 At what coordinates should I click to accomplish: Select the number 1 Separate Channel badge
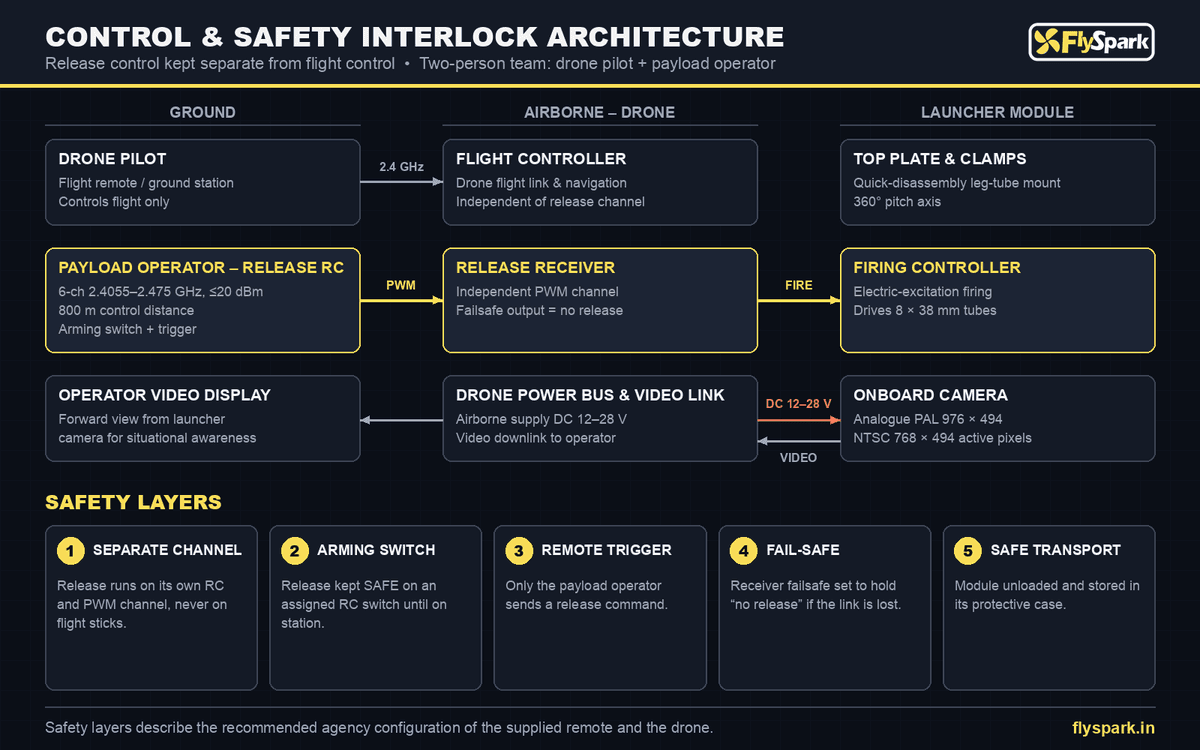70,550
